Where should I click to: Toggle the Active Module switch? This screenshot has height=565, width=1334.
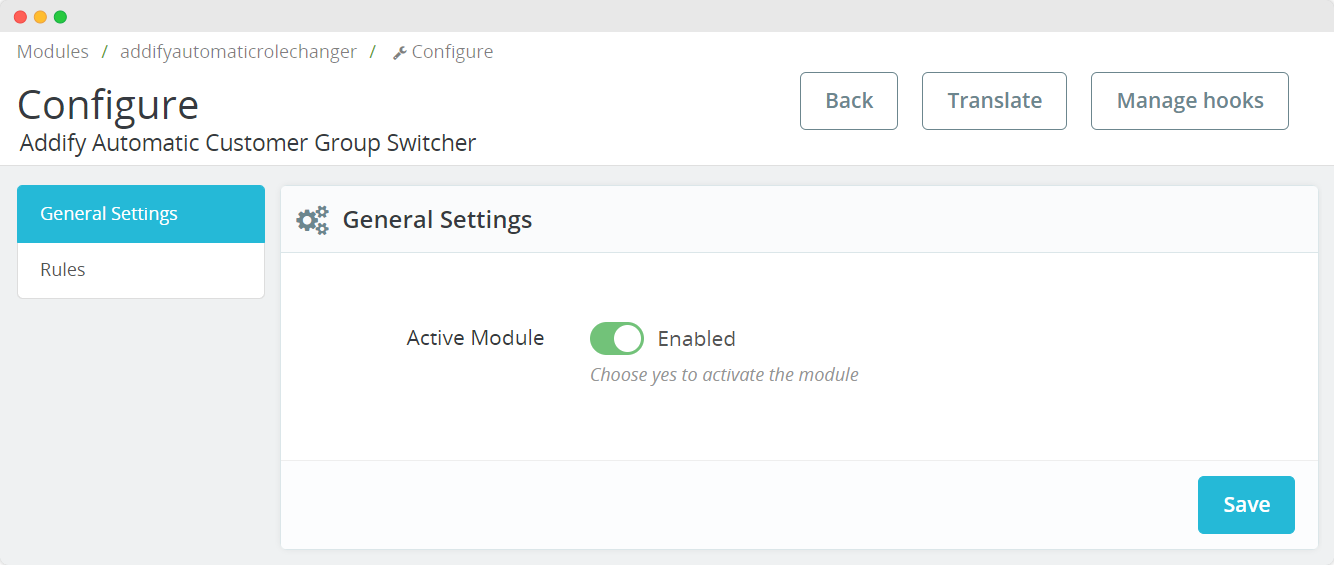pos(616,339)
